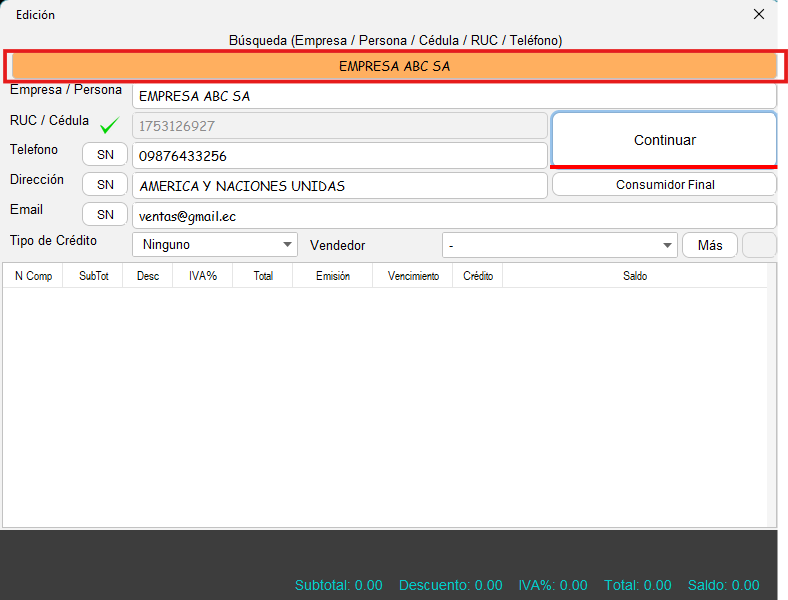
Task: Toggle the SN button beside Telefono
Action: pyautogui.click(x=105, y=155)
